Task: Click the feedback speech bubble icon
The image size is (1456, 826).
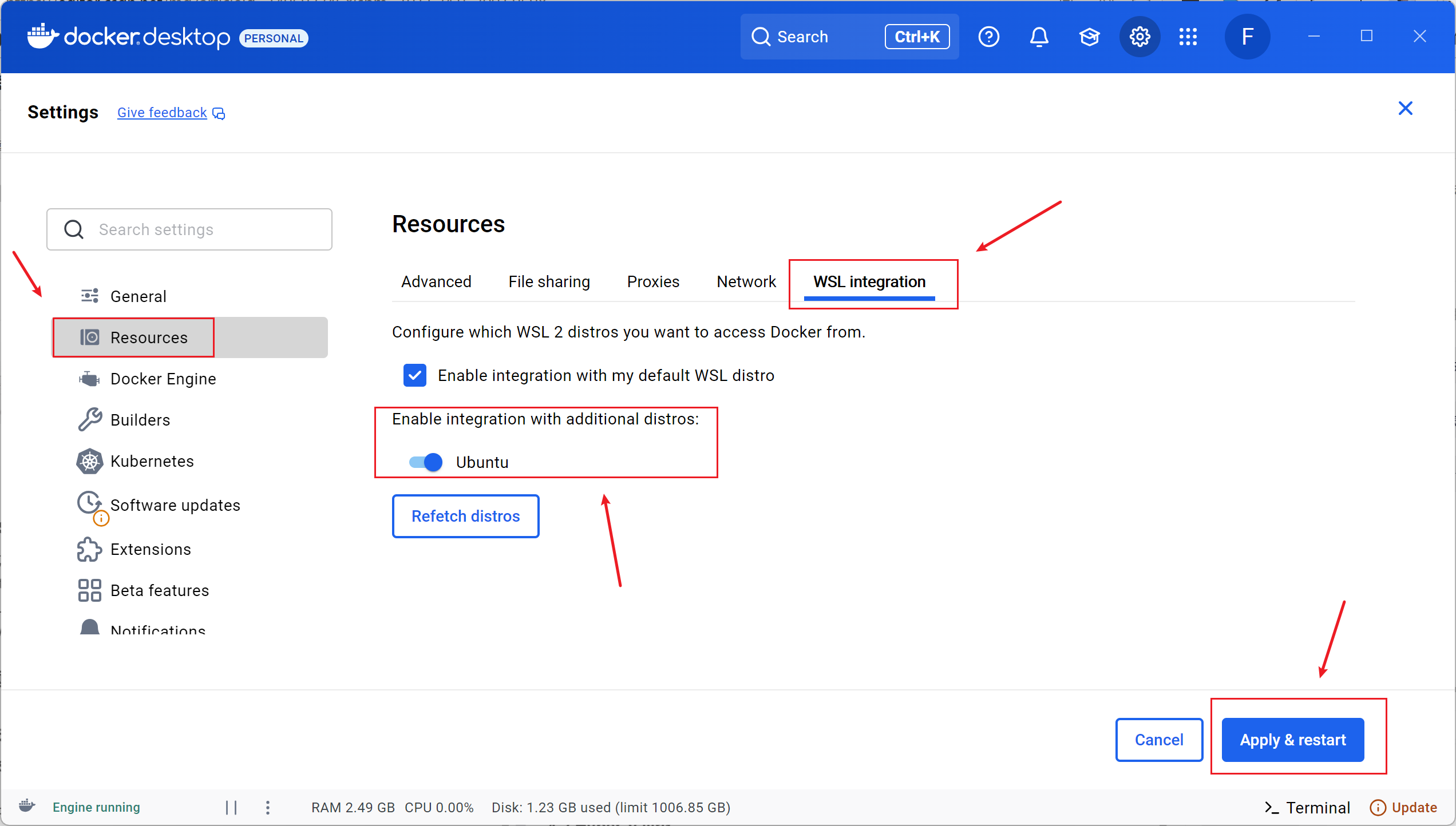Action: point(219,113)
